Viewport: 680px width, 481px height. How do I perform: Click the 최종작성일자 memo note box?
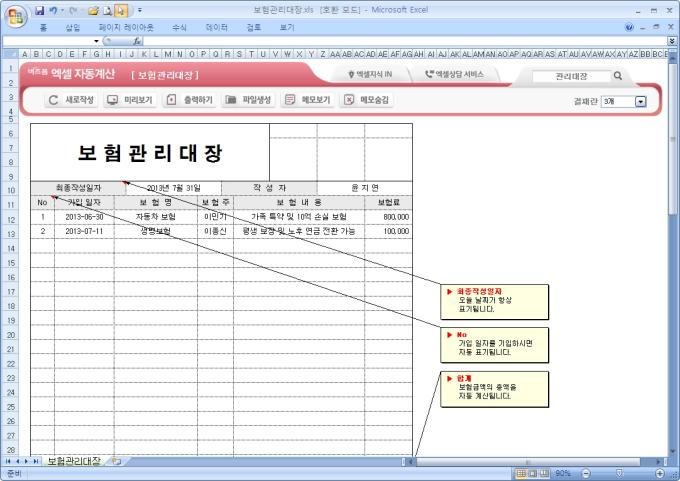[x=494, y=302]
